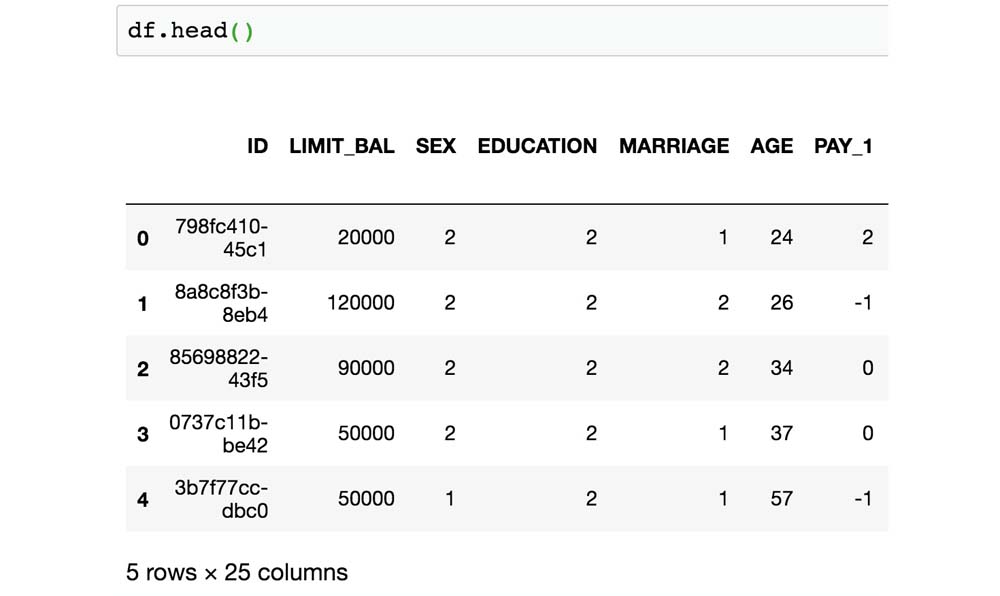Click the ID value 798fc410-45c1
The image size is (1000, 596).
(221, 237)
